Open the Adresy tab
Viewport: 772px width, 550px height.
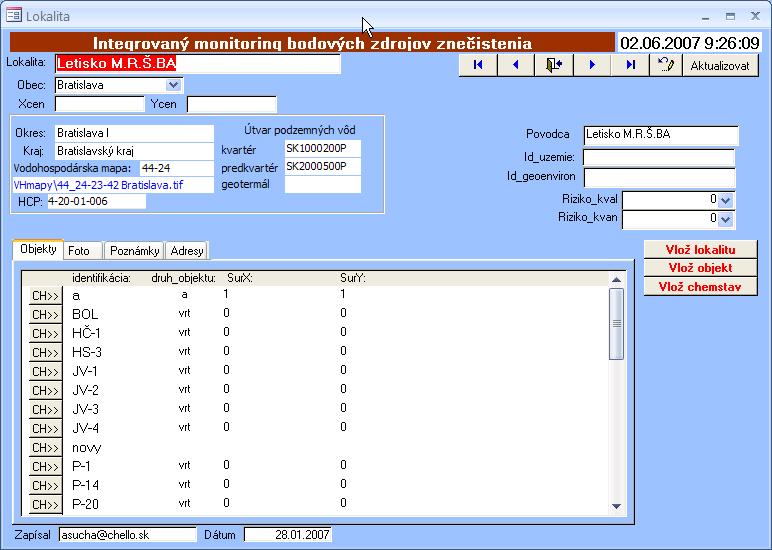187,251
